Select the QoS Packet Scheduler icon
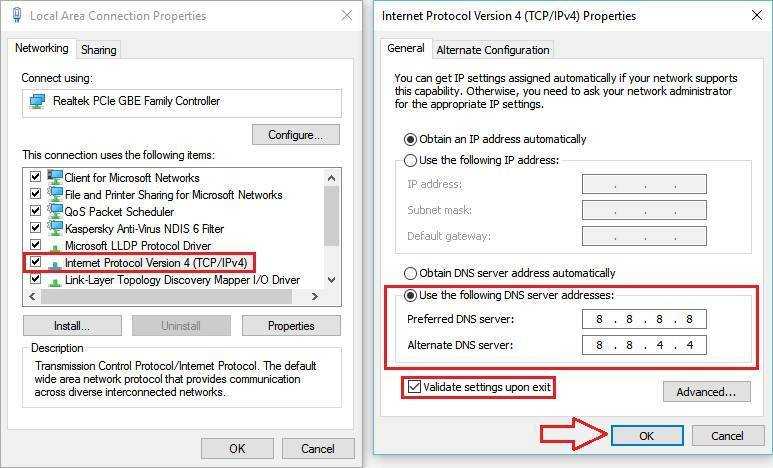The image size is (773, 468). coord(55,211)
